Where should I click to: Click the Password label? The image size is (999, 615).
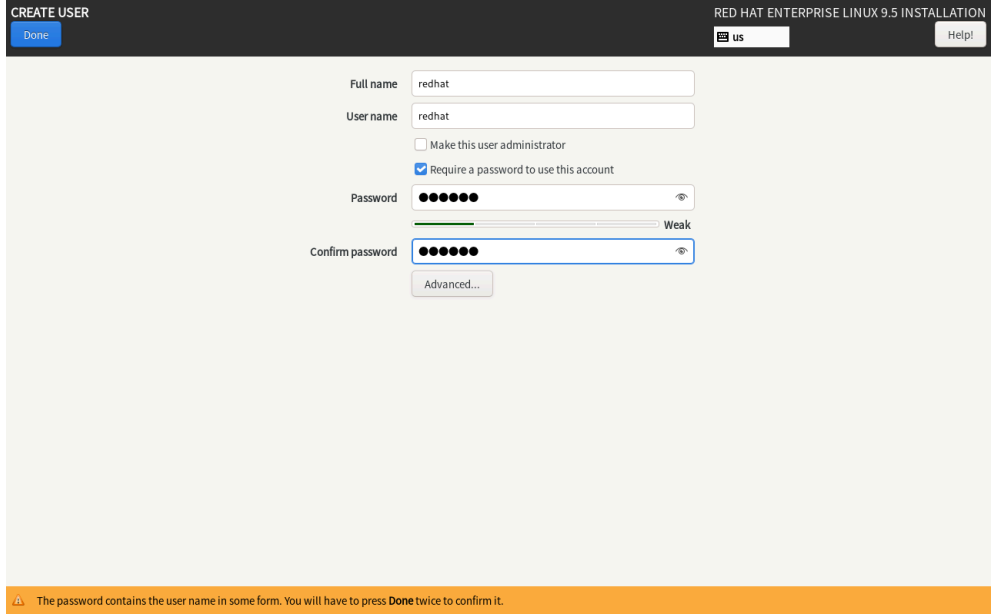(x=373, y=198)
